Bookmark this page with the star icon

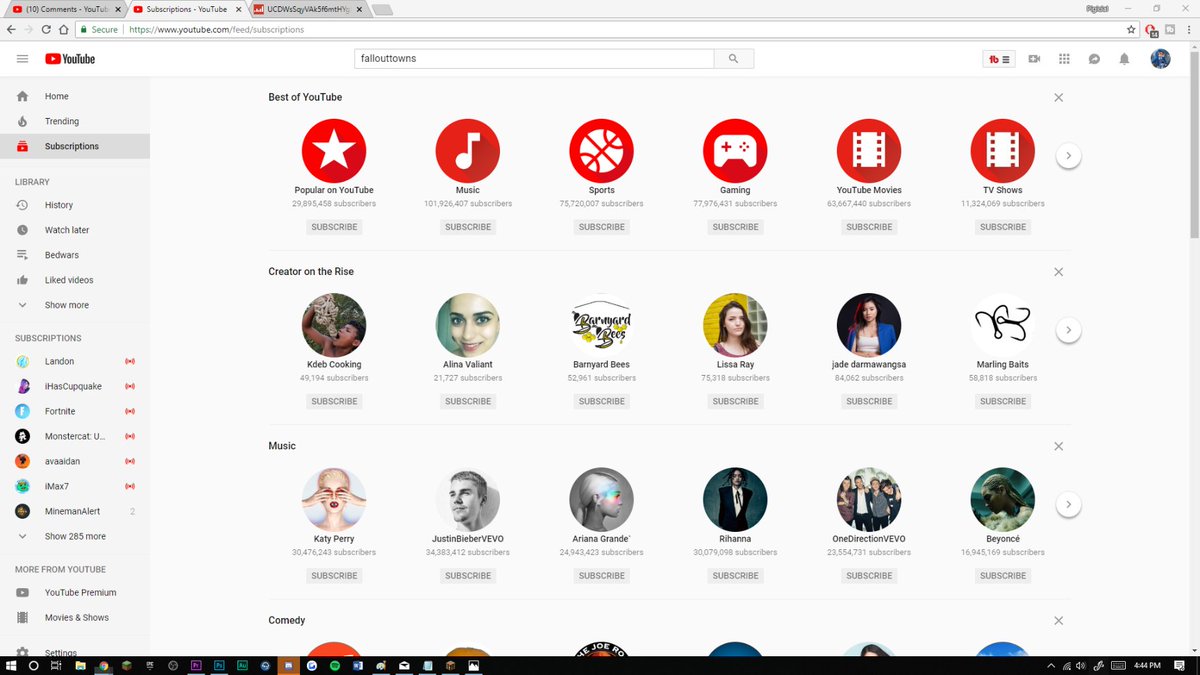click(x=1131, y=30)
